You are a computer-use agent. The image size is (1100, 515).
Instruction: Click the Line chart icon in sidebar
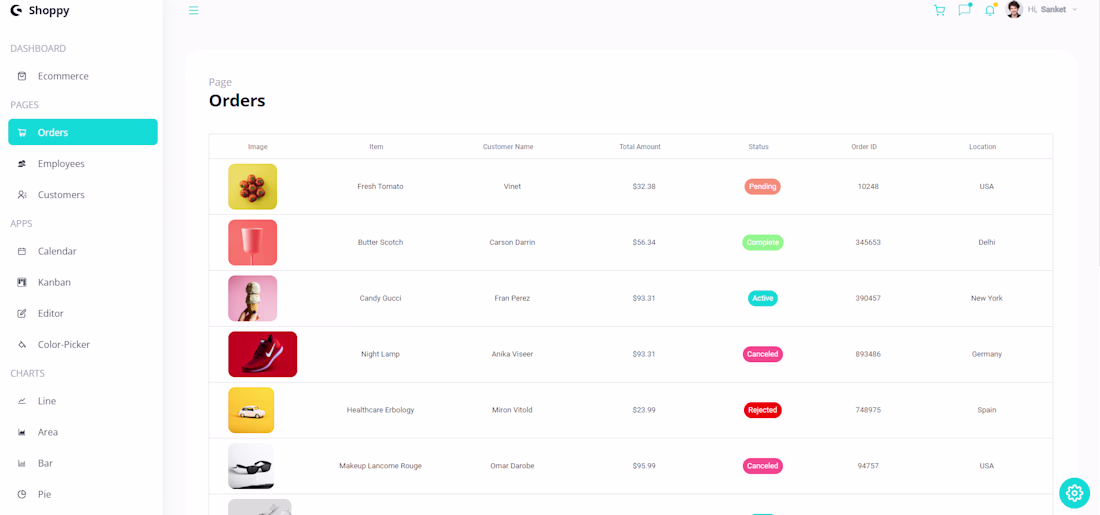tap(22, 401)
